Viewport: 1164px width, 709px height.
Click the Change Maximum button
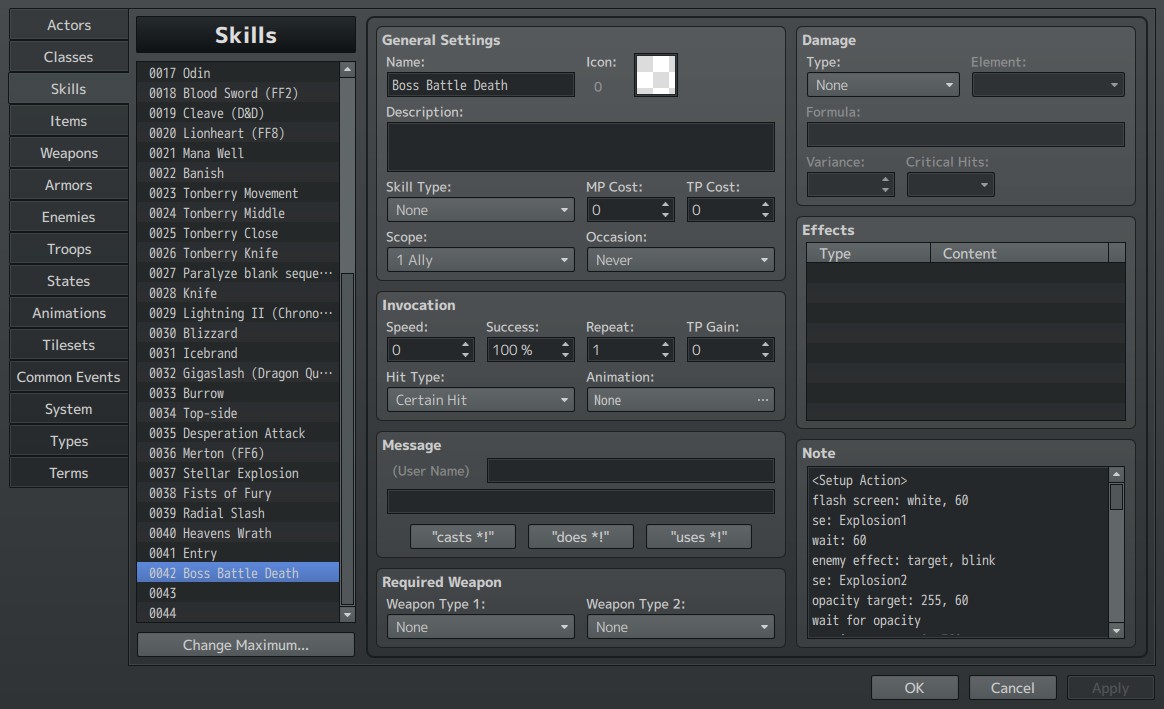pyautogui.click(x=246, y=645)
